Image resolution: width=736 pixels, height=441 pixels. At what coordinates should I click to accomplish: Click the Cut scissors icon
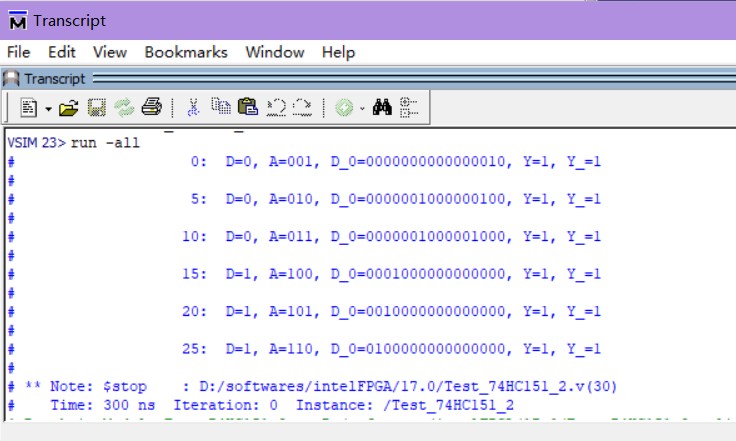pyautogui.click(x=193, y=107)
